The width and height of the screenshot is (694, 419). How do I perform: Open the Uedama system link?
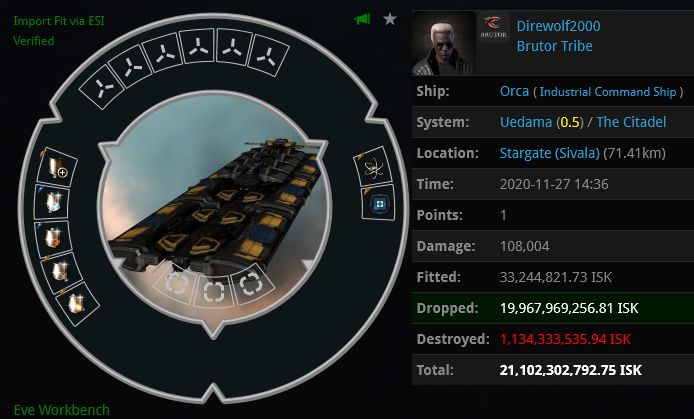(x=526, y=122)
